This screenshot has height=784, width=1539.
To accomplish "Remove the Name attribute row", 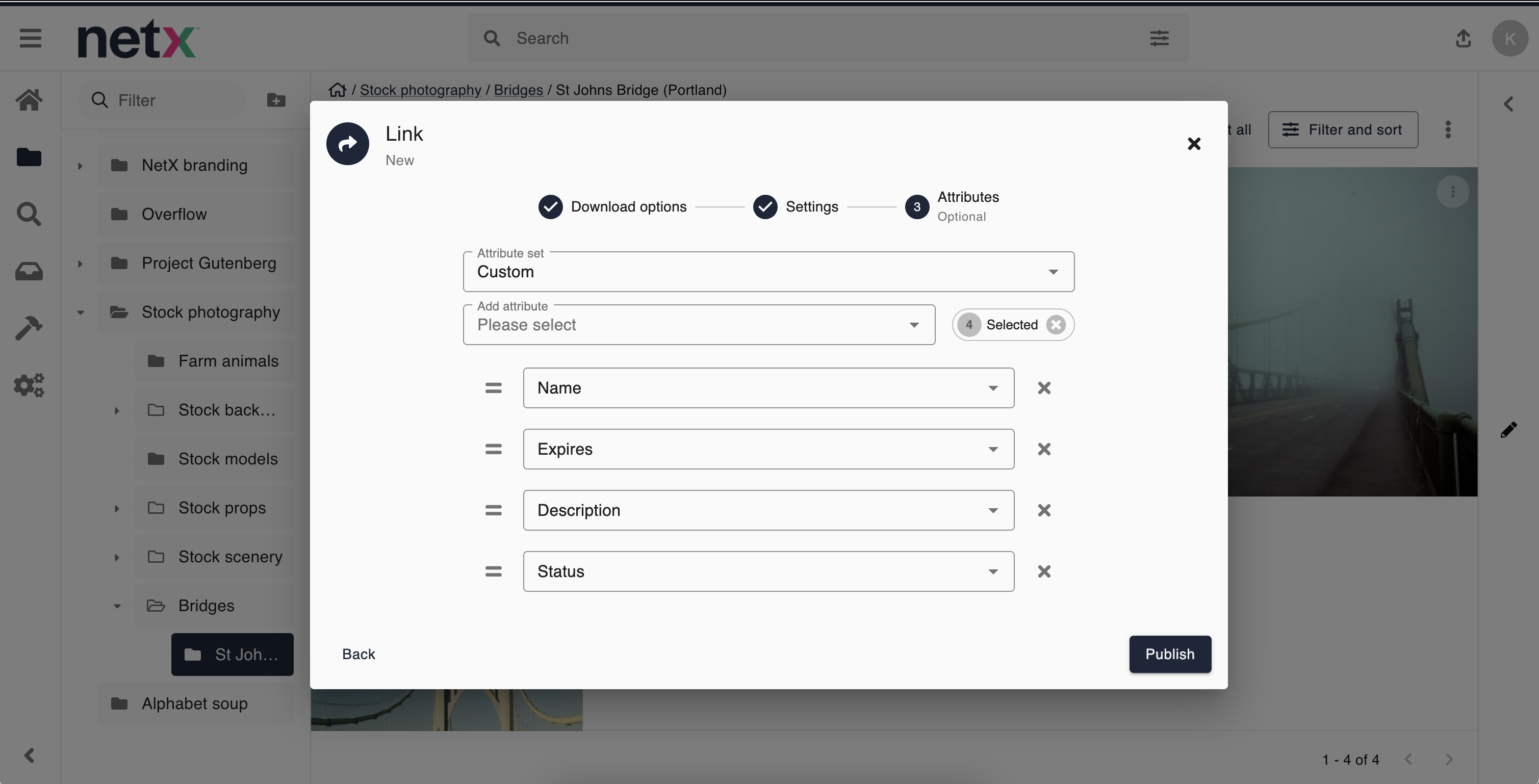I will pos(1044,388).
